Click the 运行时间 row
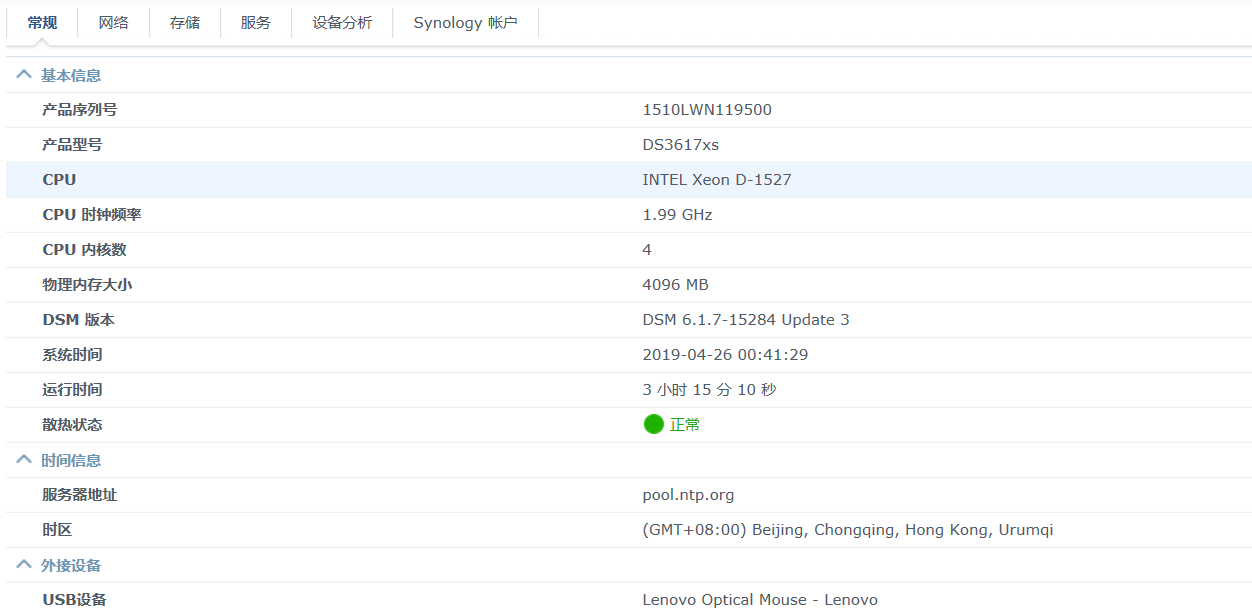Screen dimensions: 1252x614 tap(400, 389)
